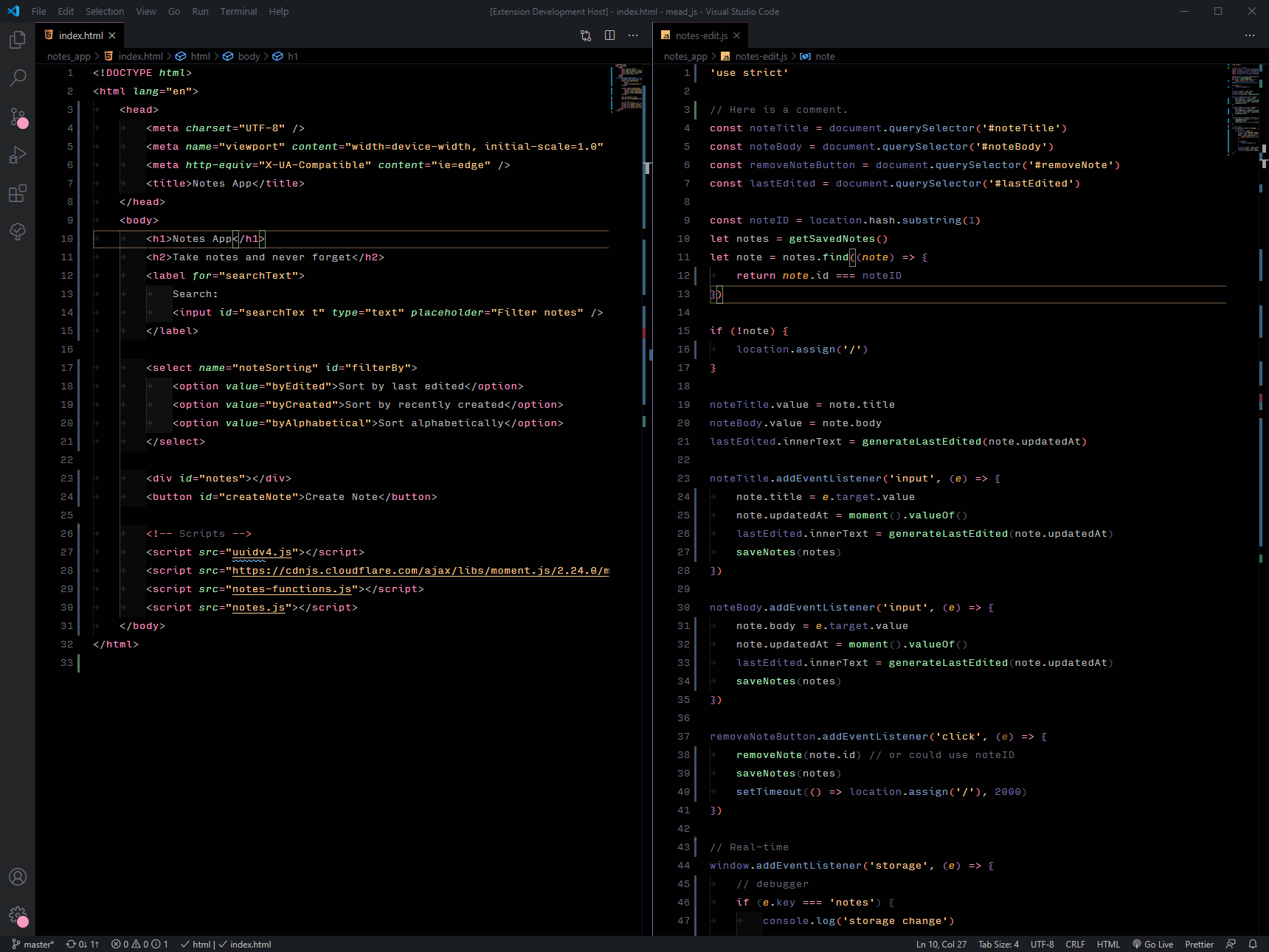Switch to the notes-edit.js tab
1269x952 pixels.
[x=701, y=35]
